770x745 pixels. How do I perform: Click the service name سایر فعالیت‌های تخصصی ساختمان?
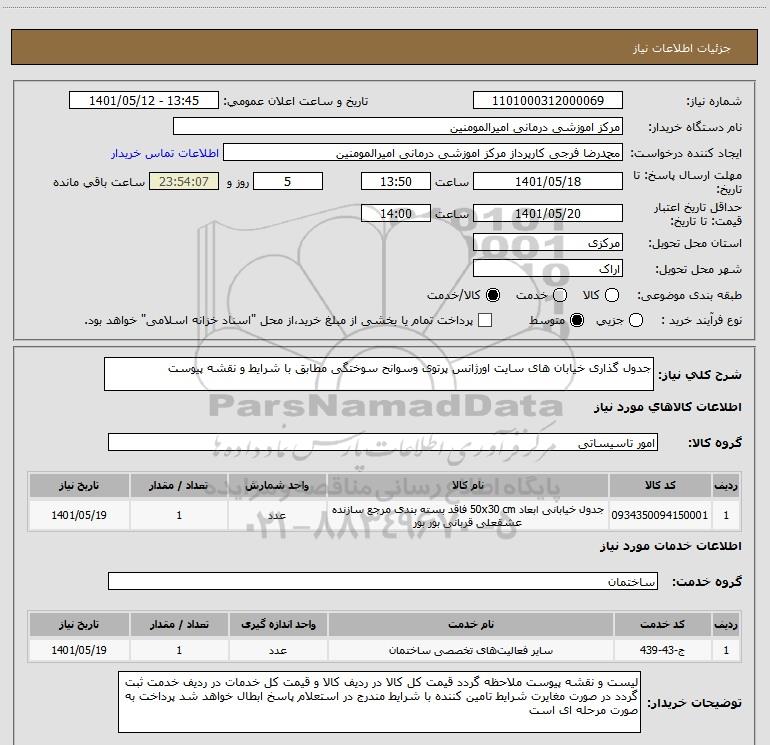470,650
